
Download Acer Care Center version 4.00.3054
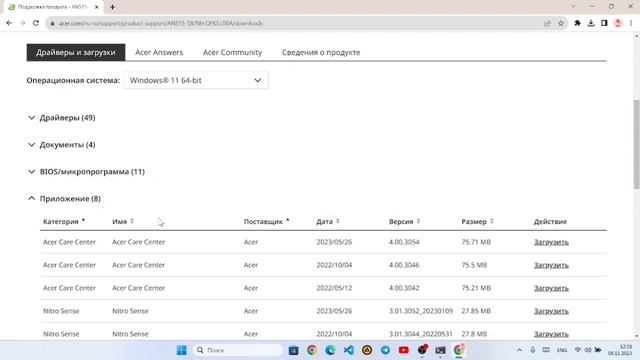tap(551, 242)
